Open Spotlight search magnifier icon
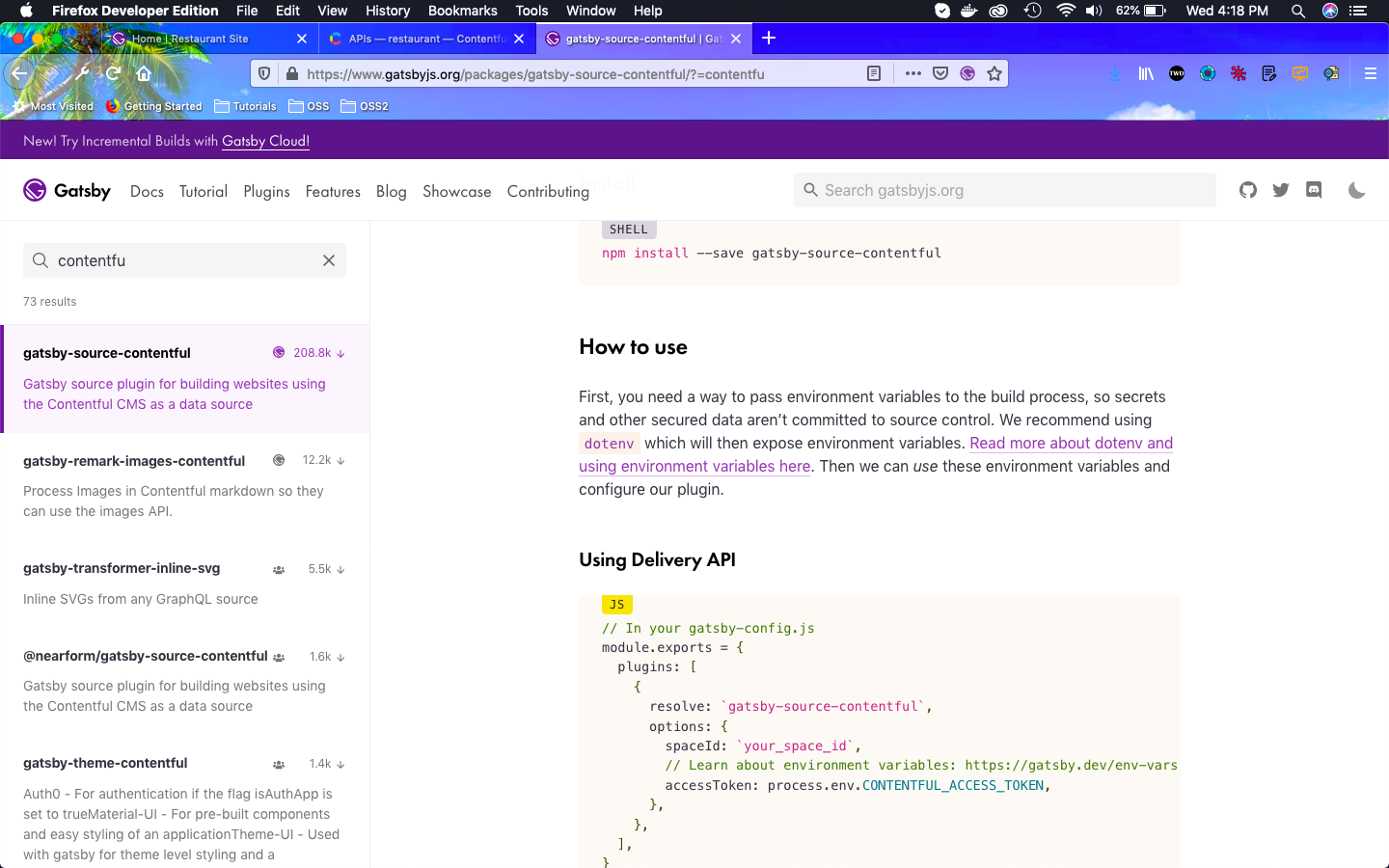The height and width of the screenshot is (868, 1389). click(1298, 11)
